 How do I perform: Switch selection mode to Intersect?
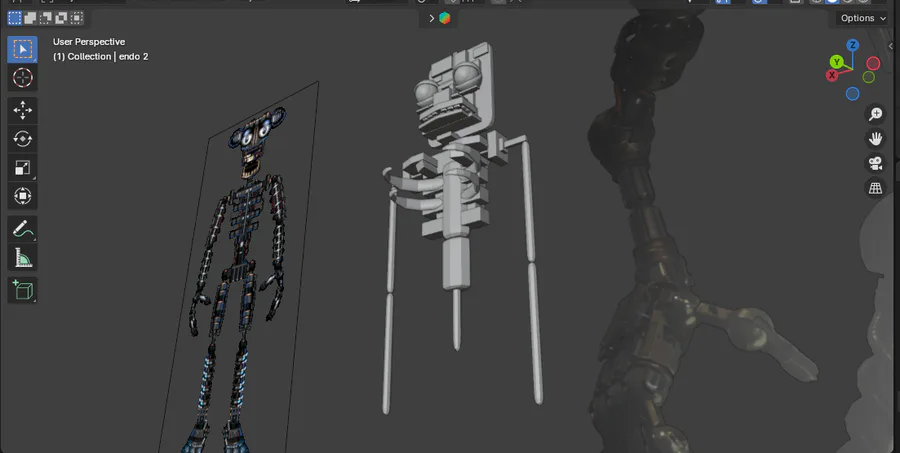point(76,18)
